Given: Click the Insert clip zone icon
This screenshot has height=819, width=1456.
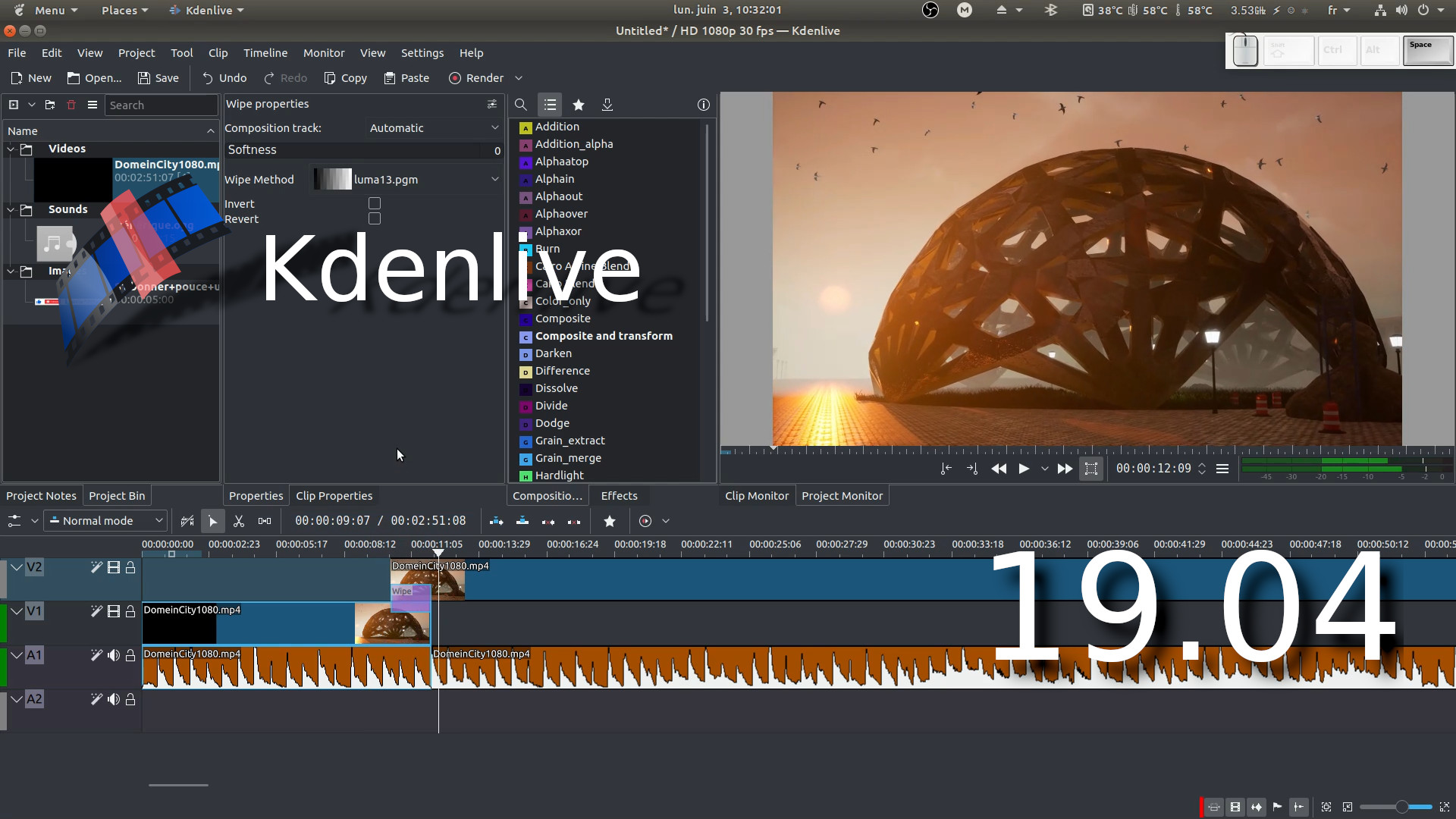Looking at the screenshot, I should coord(497,521).
